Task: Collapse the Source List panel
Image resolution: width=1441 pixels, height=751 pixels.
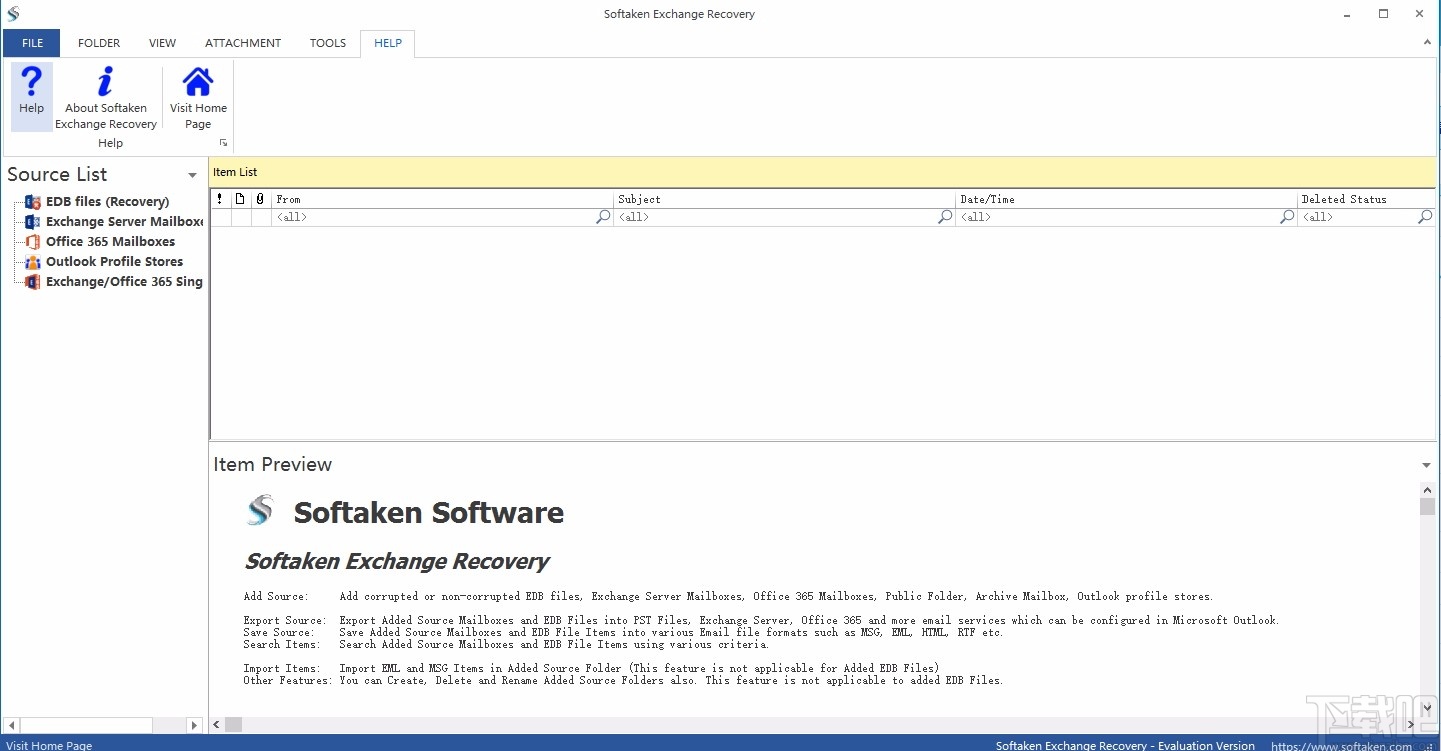Action: pos(191,174)
